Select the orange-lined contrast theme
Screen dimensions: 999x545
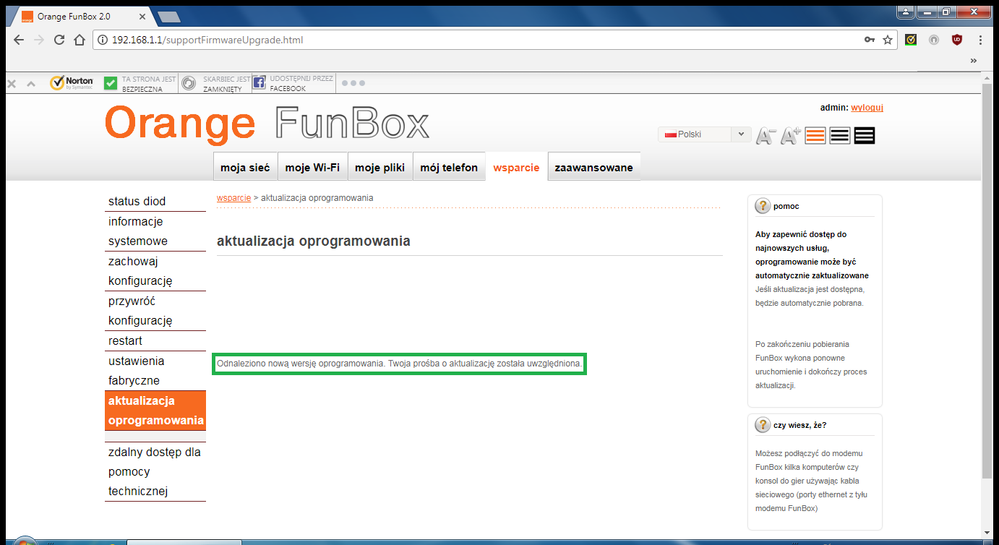(x=815, y=135)
